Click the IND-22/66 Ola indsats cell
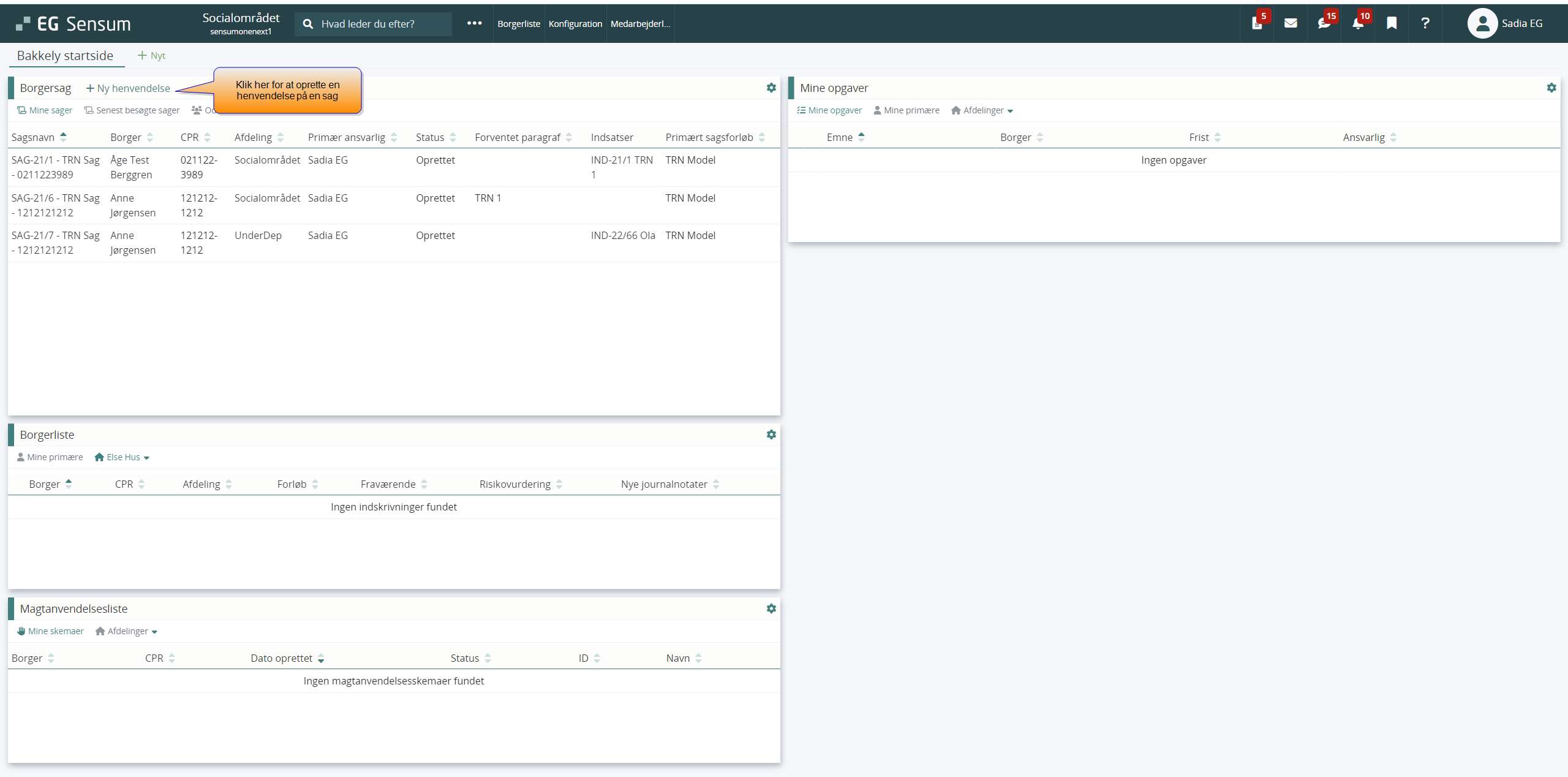Image resolution: width=1568 pixels, height=777 pixels. click(x=623, y=235)
